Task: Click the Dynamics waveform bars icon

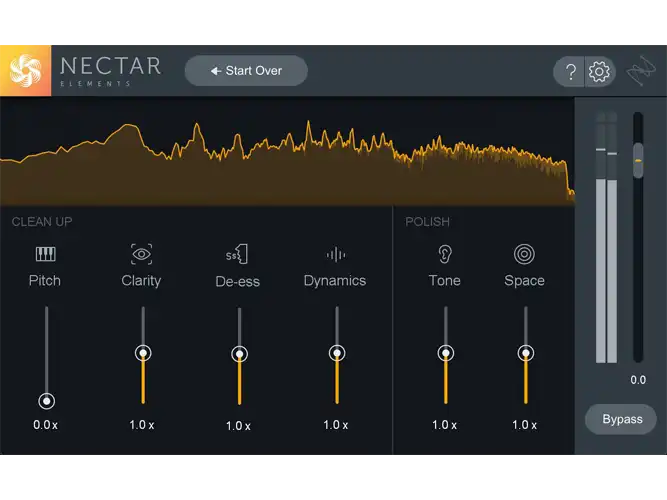Action: [336, 255]
